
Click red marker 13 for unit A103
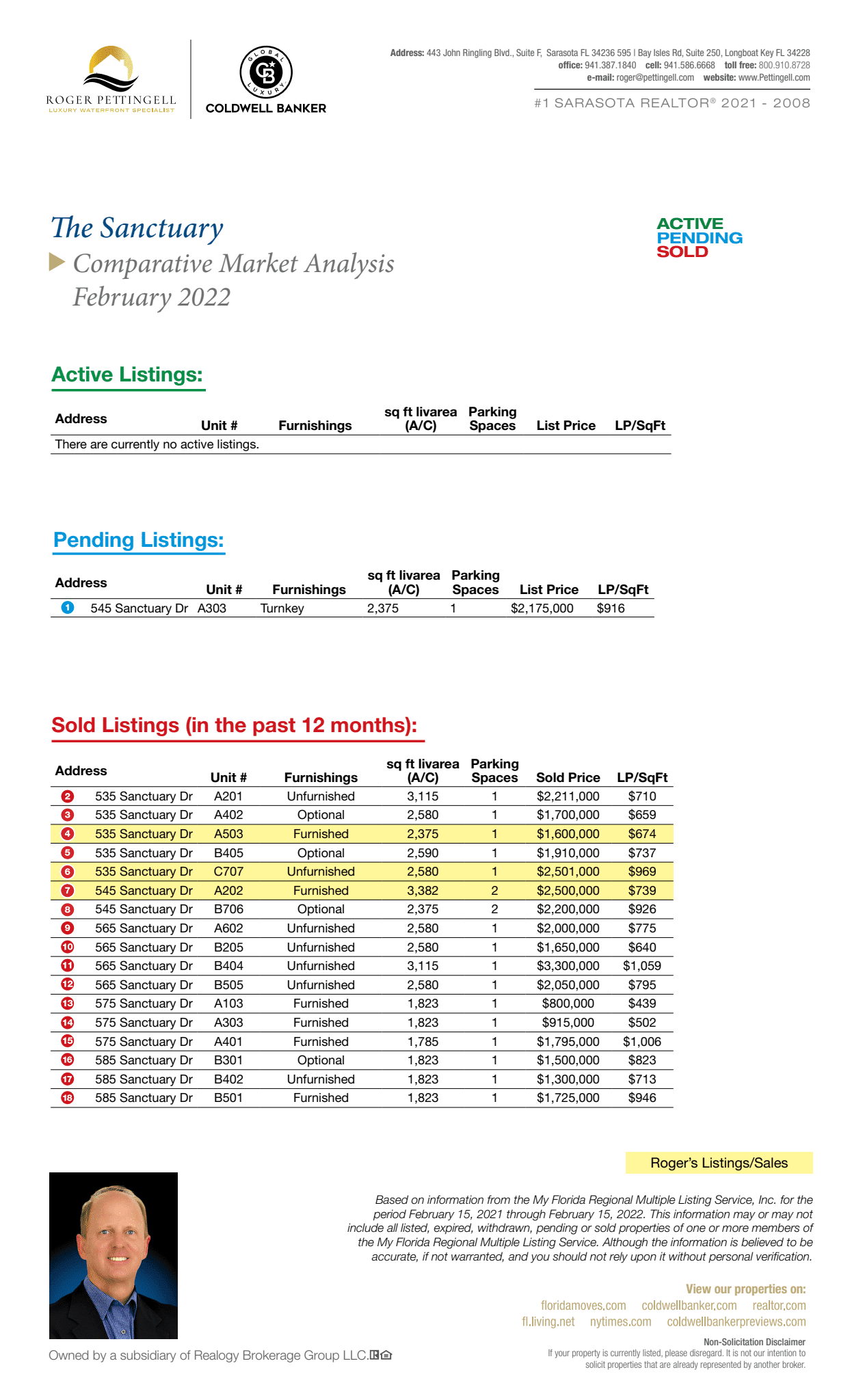tap(67, 1004)
